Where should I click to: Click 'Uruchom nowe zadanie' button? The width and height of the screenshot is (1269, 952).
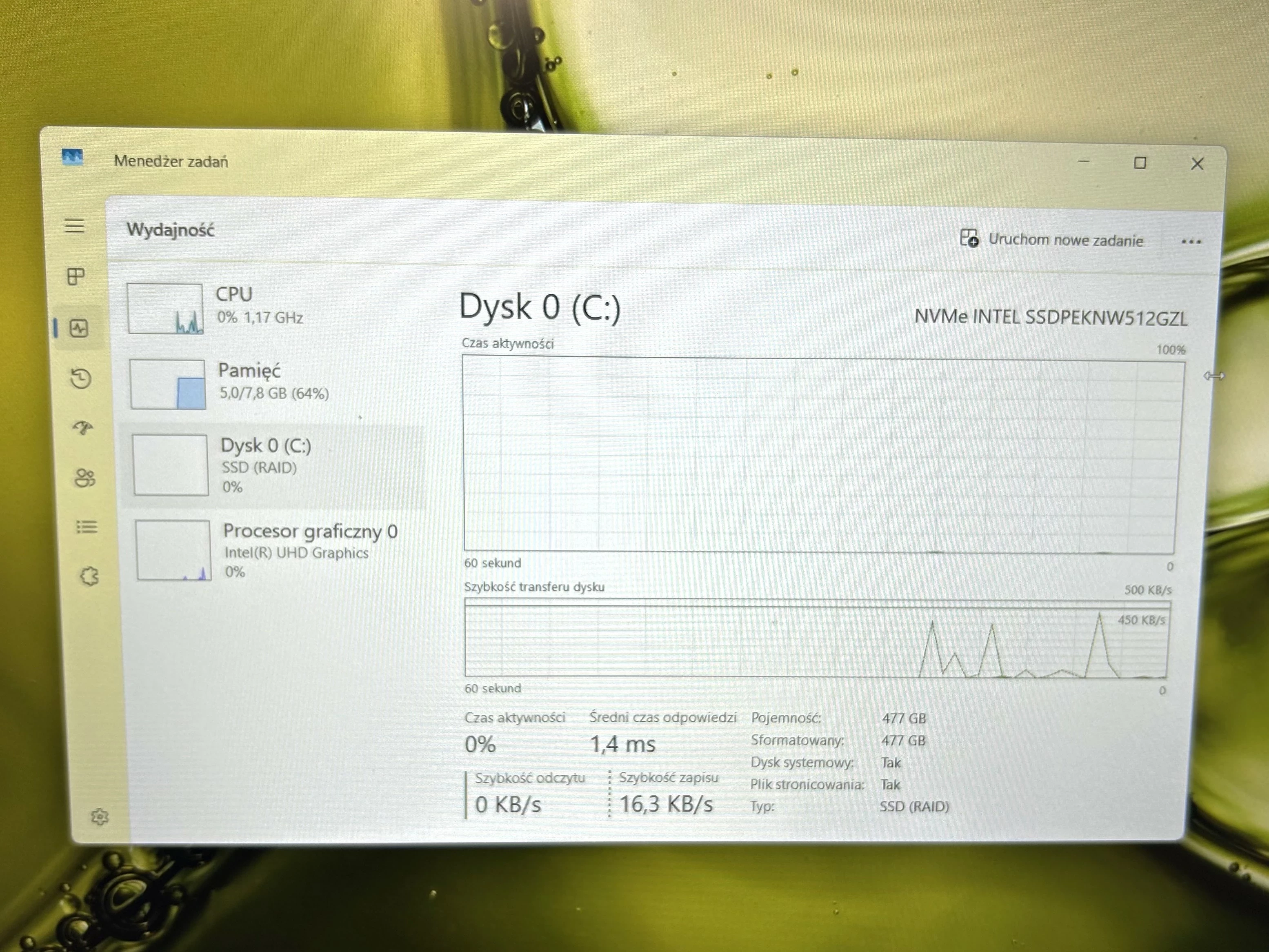(x=1052, y=239)
